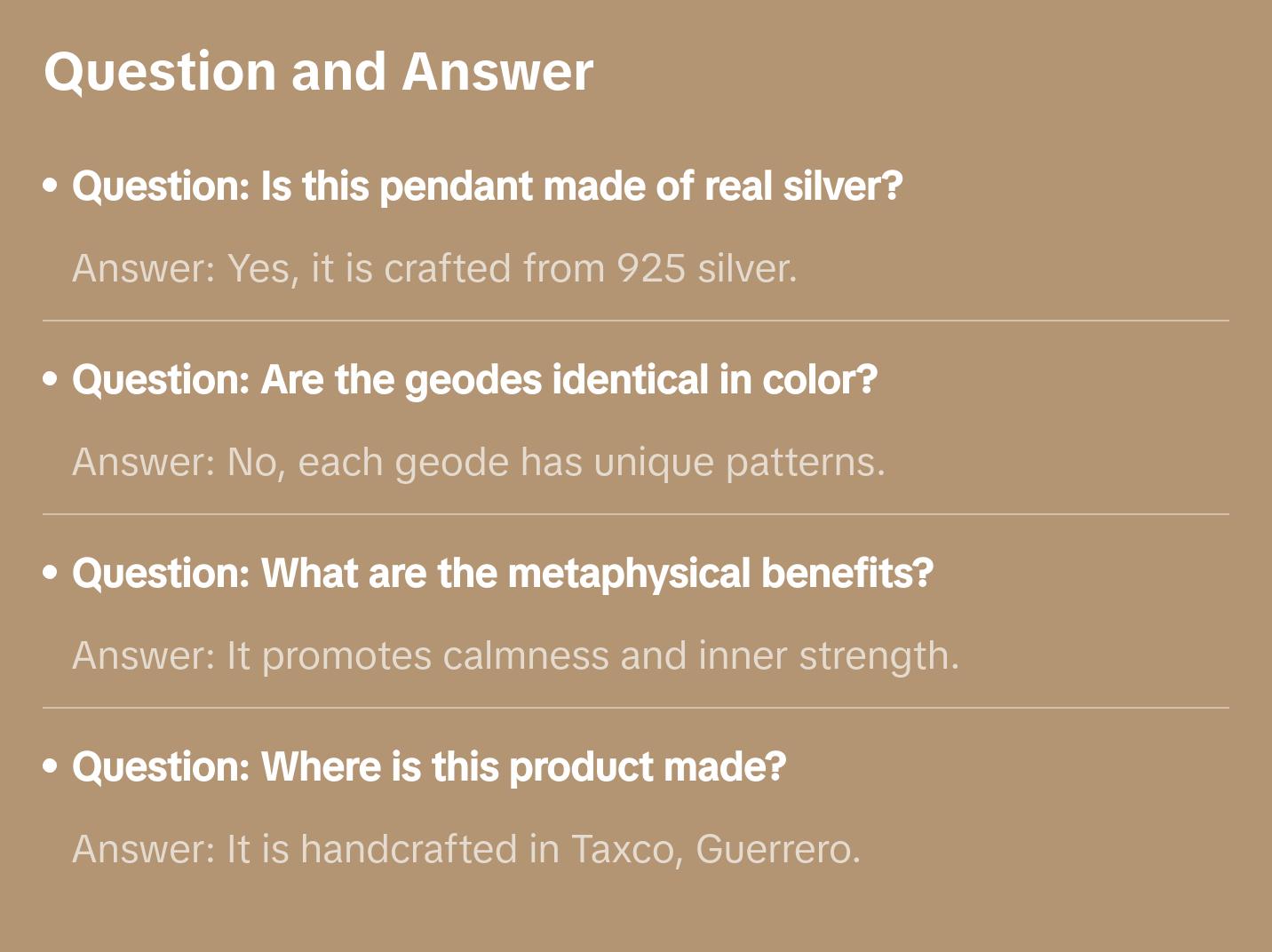
Task: Select the question about geodes' color
Action: [x=474, y=380]
